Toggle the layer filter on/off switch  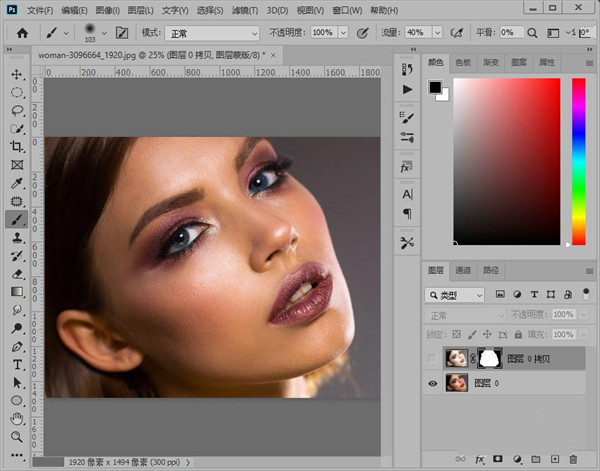point(586,295)
